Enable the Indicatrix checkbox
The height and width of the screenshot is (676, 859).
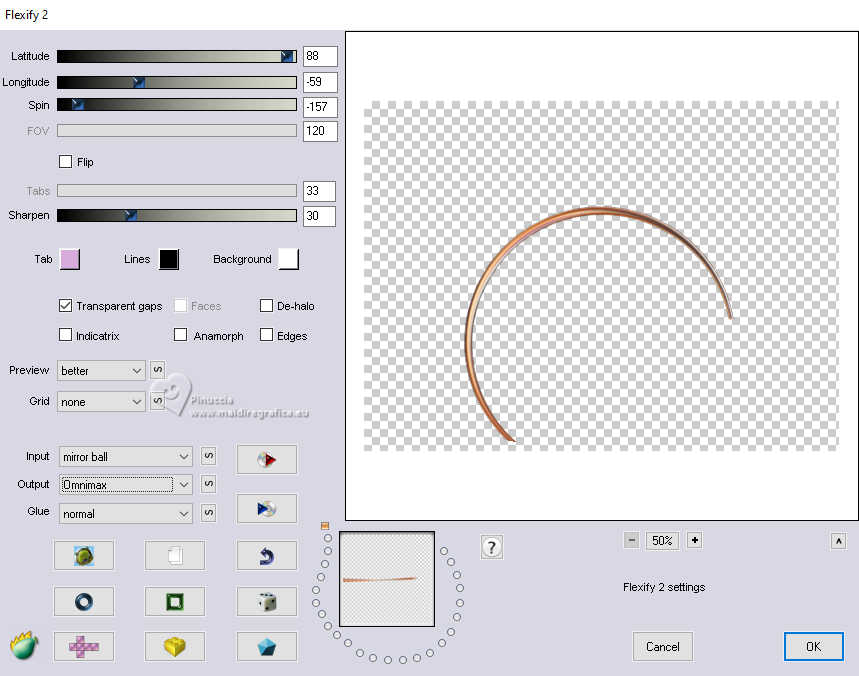(65, 335)
